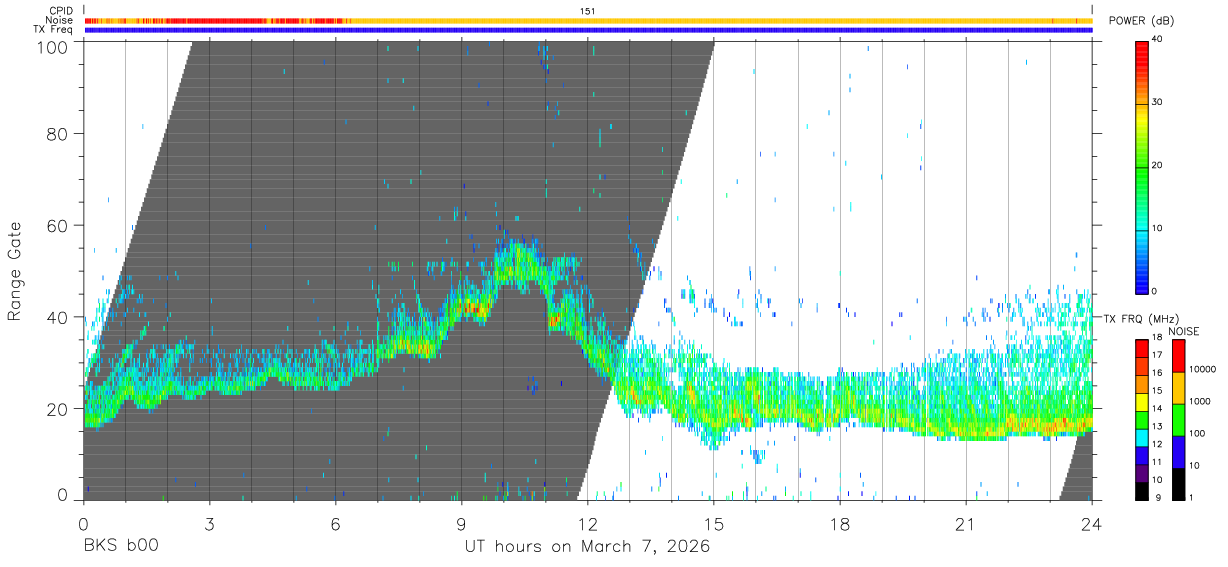Click the red and yellow Noise indicator strip
1228x567 pixels.
588,20
